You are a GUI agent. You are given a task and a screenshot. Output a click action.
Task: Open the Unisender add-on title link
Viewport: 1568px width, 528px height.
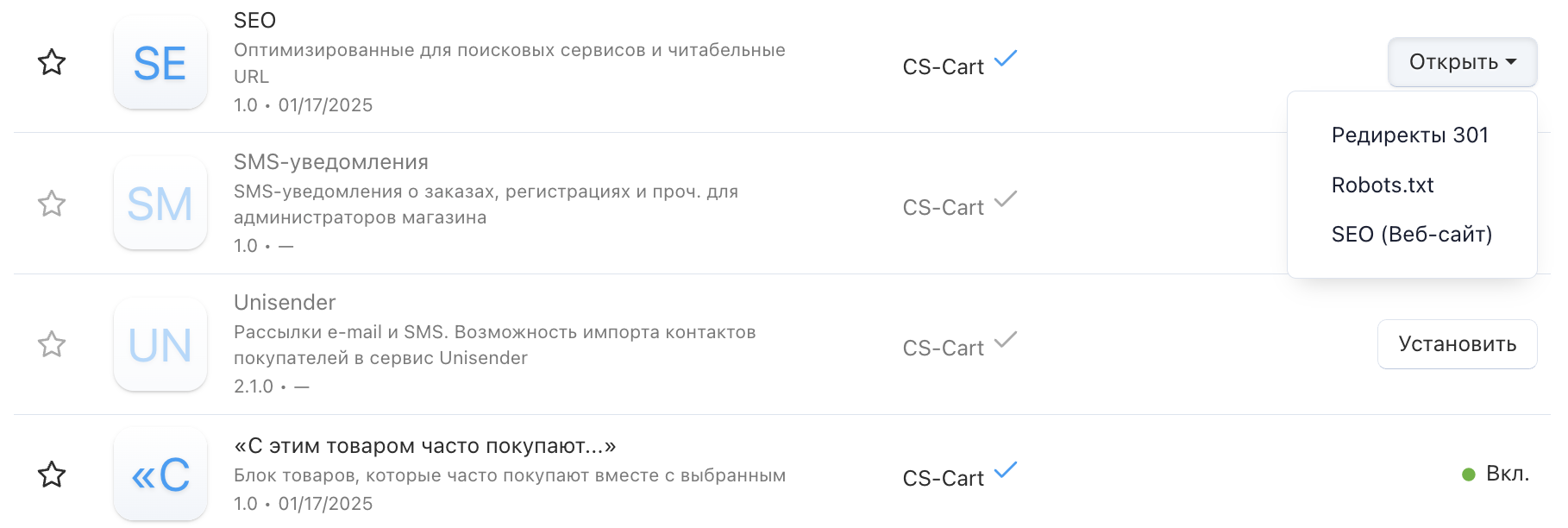(285, 303)
